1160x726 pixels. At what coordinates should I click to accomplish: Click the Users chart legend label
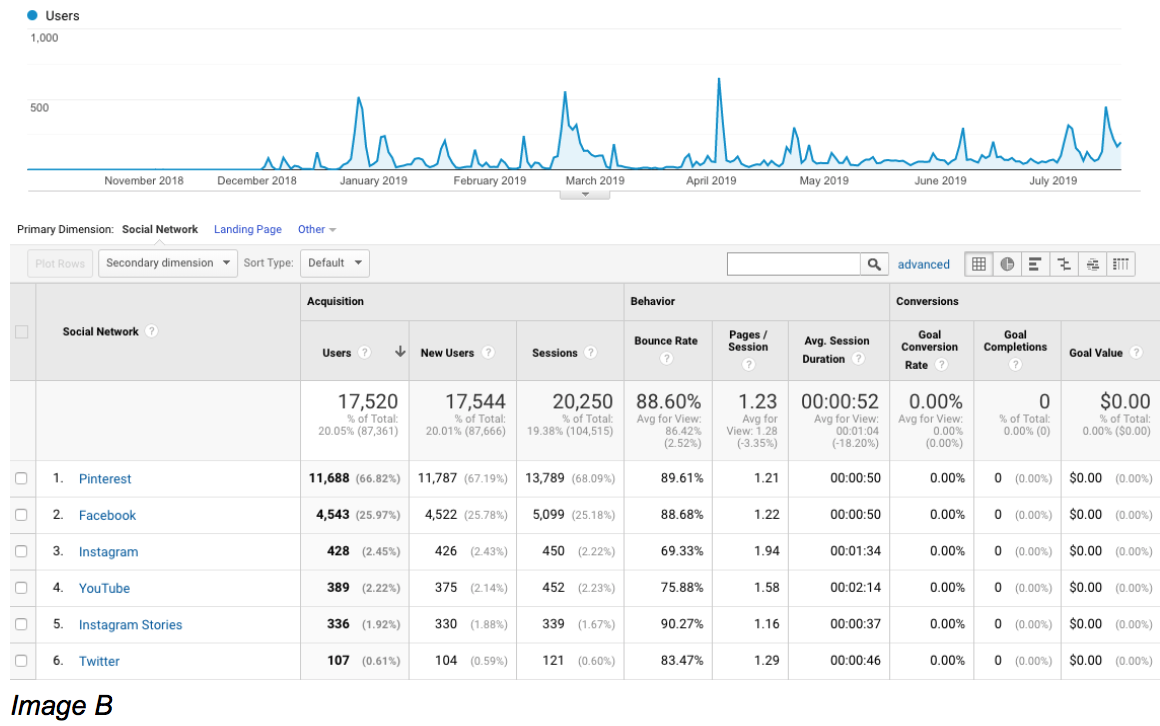click(62, 16)
